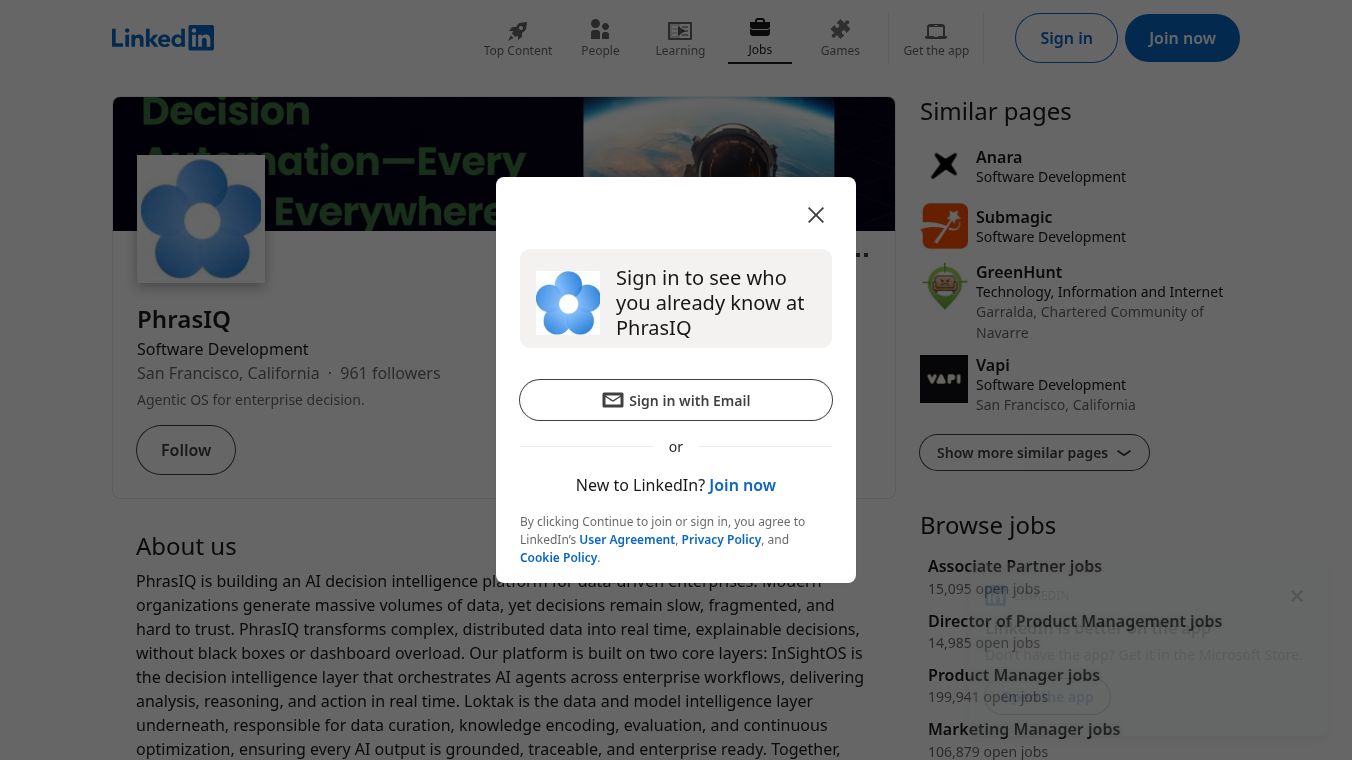Open the Cookie Policy link
The image size is (1352, 760).
(558, 557)
